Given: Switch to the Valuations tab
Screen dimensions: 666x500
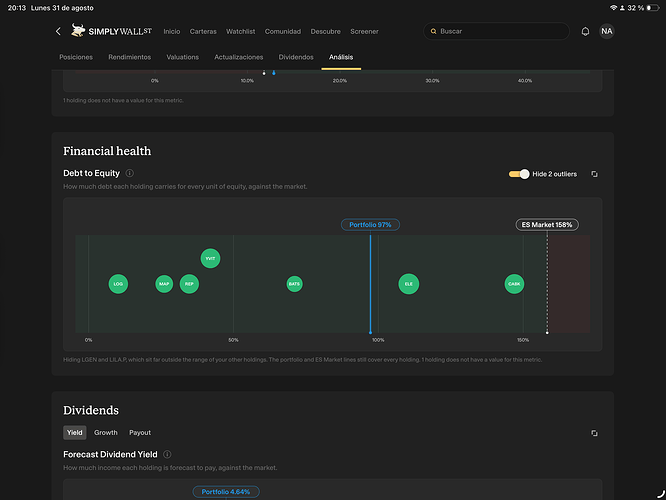Looking at the screenshot, I should (x=183, y=57).
